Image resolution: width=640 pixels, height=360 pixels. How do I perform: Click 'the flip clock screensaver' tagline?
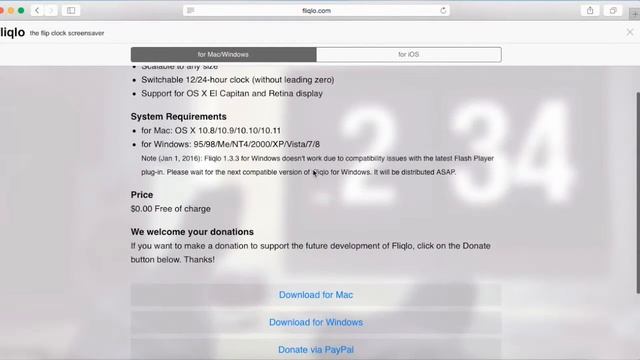click(x=67, y=33)
